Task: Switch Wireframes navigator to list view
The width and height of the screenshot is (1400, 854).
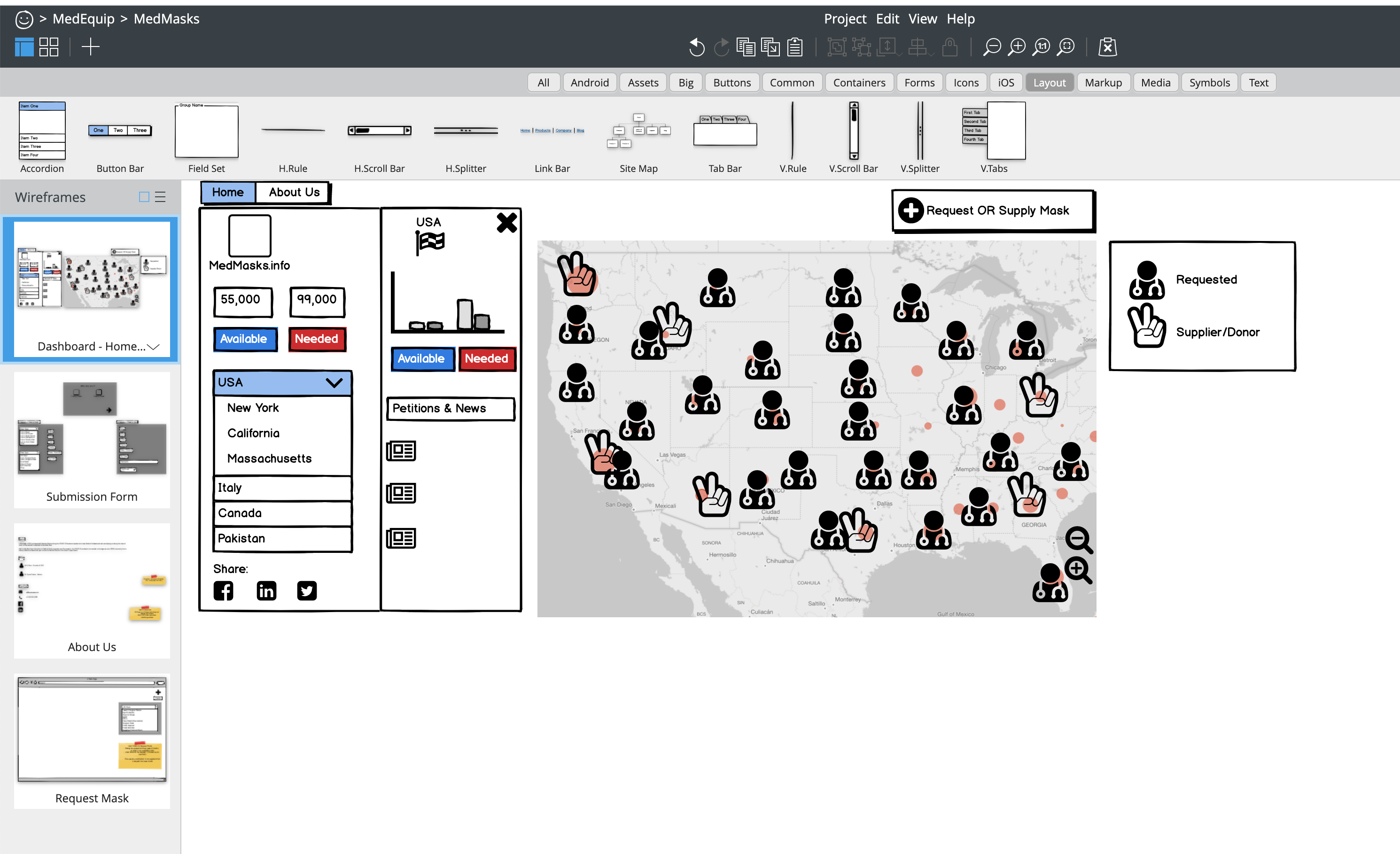Action: [x=160, y=197]
